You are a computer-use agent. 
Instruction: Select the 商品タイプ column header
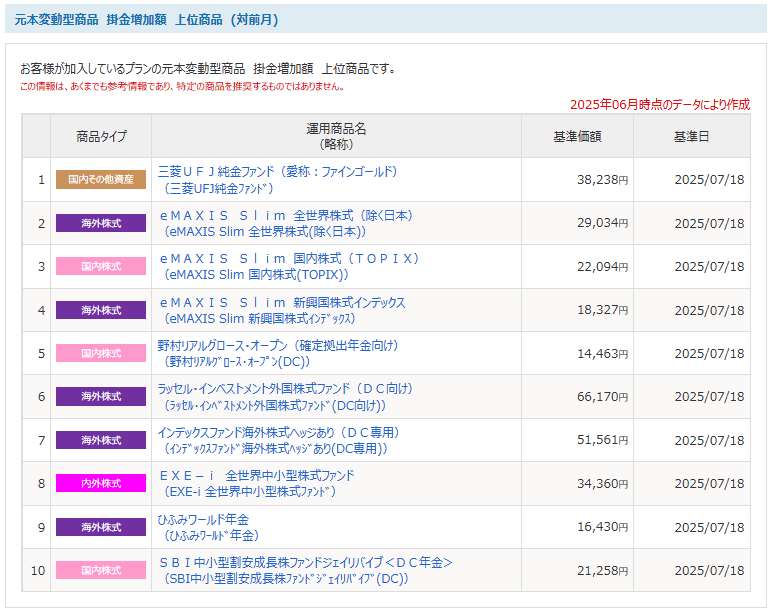(x=101, y=136)
